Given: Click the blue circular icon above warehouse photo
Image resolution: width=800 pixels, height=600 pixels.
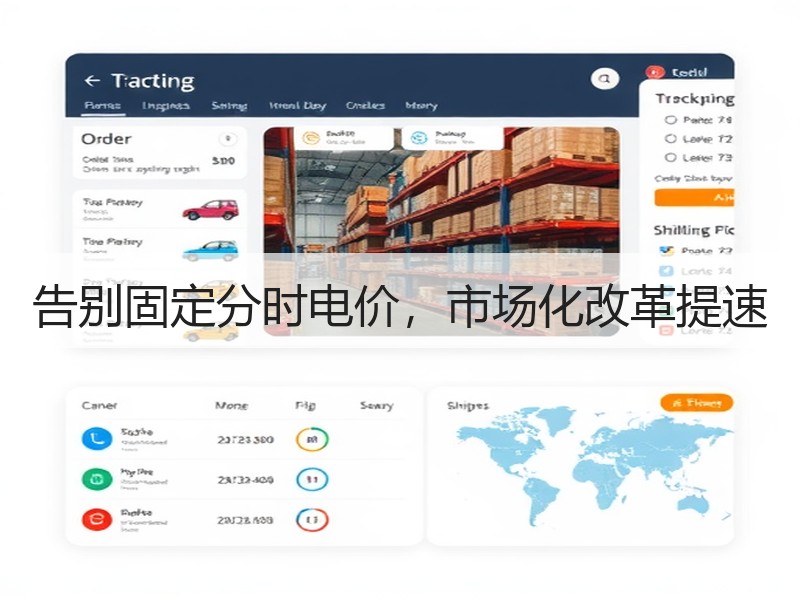Looking at the screenshot, I should point(419,138).
